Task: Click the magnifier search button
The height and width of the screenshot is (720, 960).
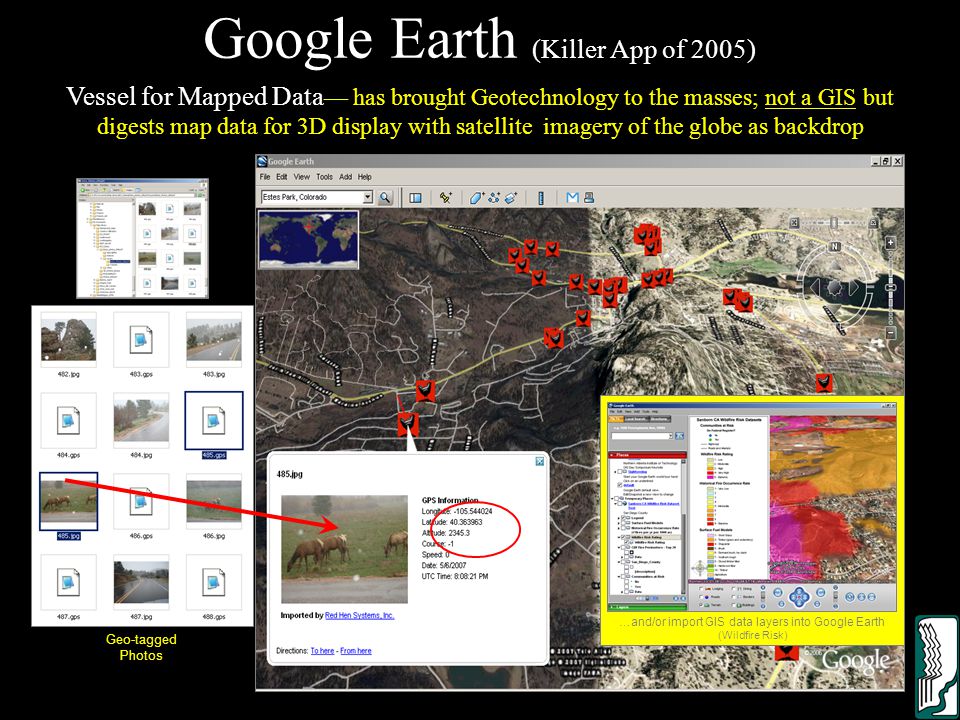Action: pyautogui.click(x=384, y=197)
